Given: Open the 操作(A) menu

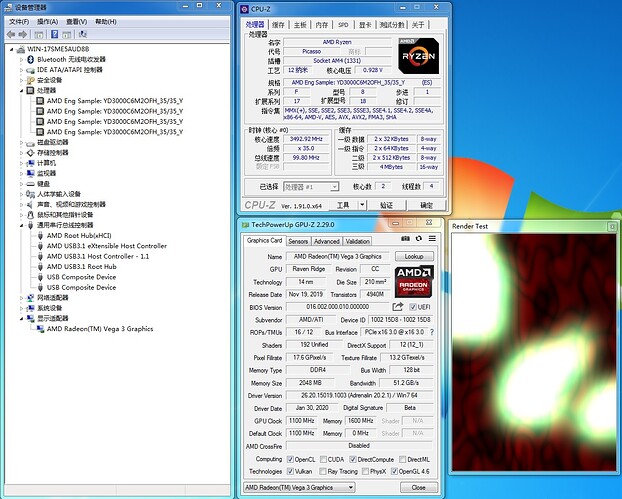Looking at the screenshot, I should [x=48, y=21].
